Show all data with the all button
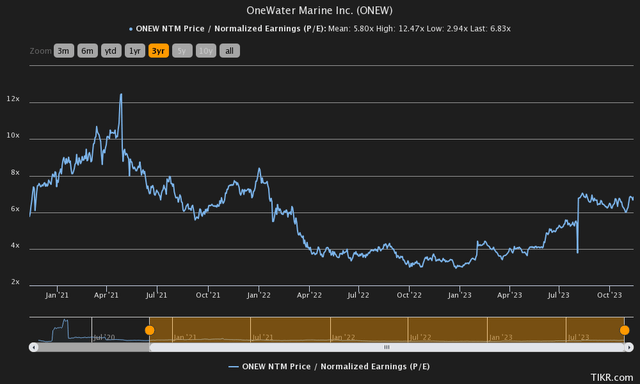The width and height of the screenshot is (640, 384). coord(229,51)
